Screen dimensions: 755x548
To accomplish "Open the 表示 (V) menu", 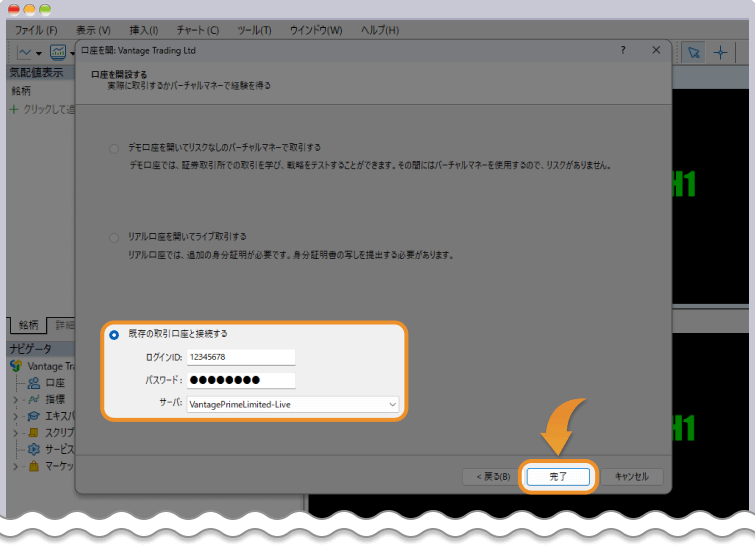I will point(93,30).
